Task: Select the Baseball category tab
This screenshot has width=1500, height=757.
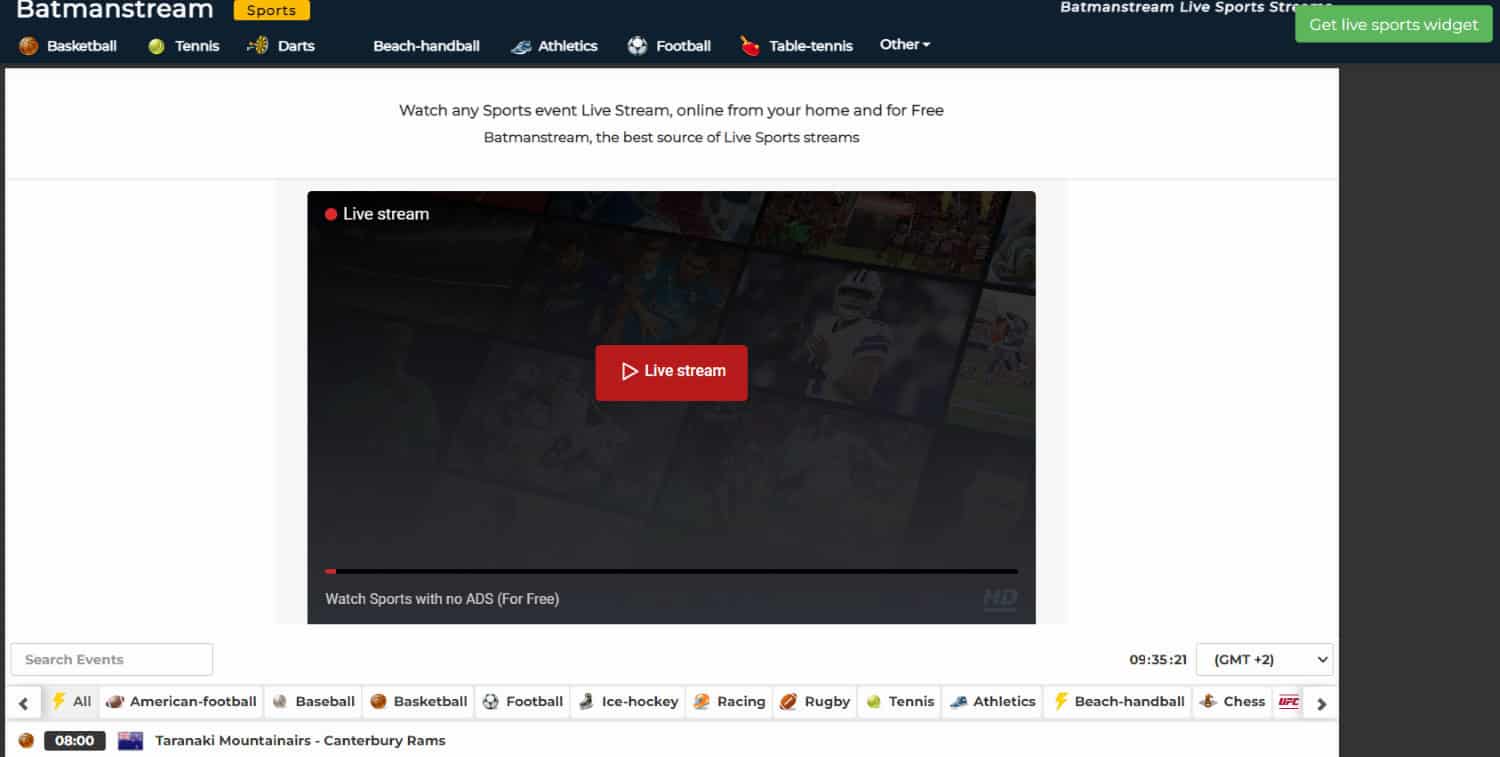Action: [313, 702]
